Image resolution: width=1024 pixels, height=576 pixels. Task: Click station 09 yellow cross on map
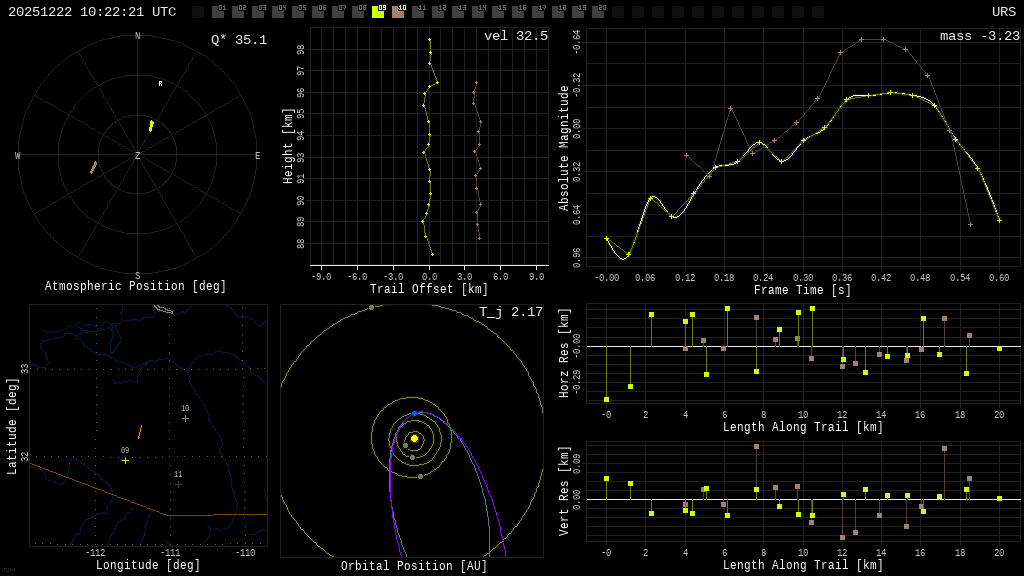(125, 460)
